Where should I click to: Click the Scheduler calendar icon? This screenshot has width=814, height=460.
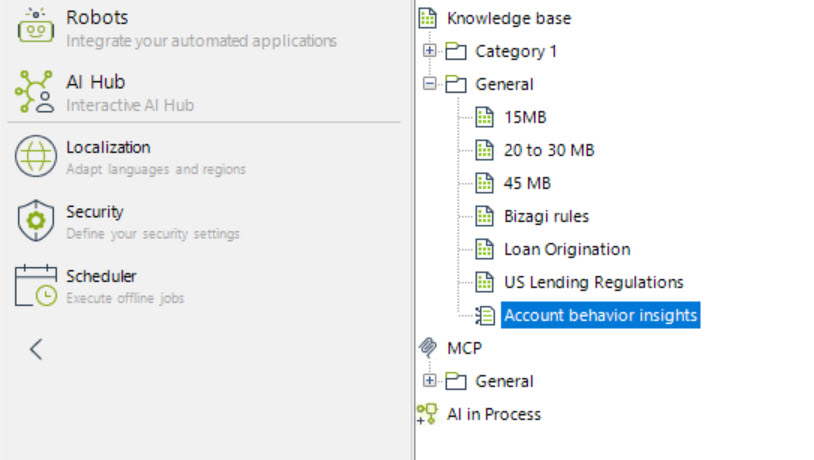pos(36,286)
